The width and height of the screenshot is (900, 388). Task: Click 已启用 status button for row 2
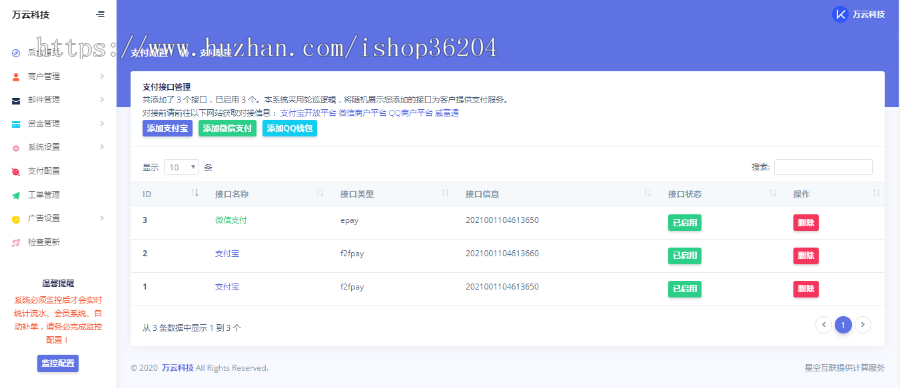pos(685,256)
